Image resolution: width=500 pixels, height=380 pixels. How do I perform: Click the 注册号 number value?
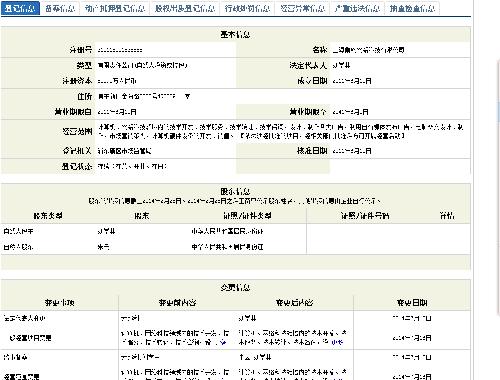coord(120,50)
